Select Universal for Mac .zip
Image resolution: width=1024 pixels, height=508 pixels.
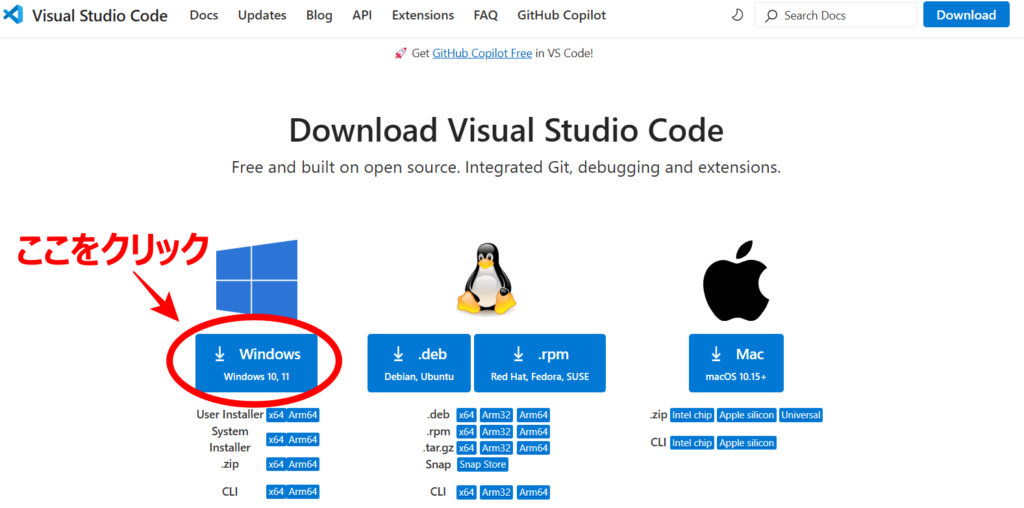[x=801, y=415]
